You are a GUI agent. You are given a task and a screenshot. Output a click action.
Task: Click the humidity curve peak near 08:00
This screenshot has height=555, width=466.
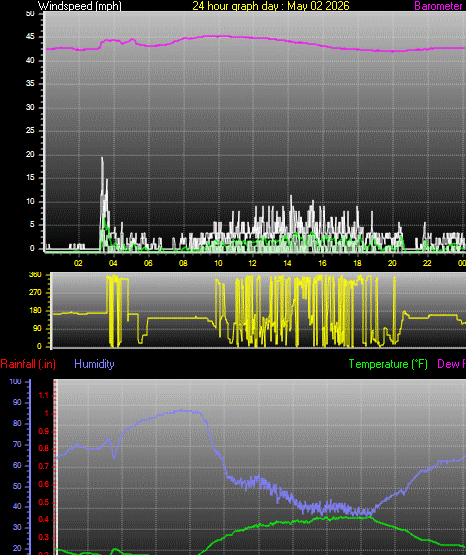pos(182,411)
